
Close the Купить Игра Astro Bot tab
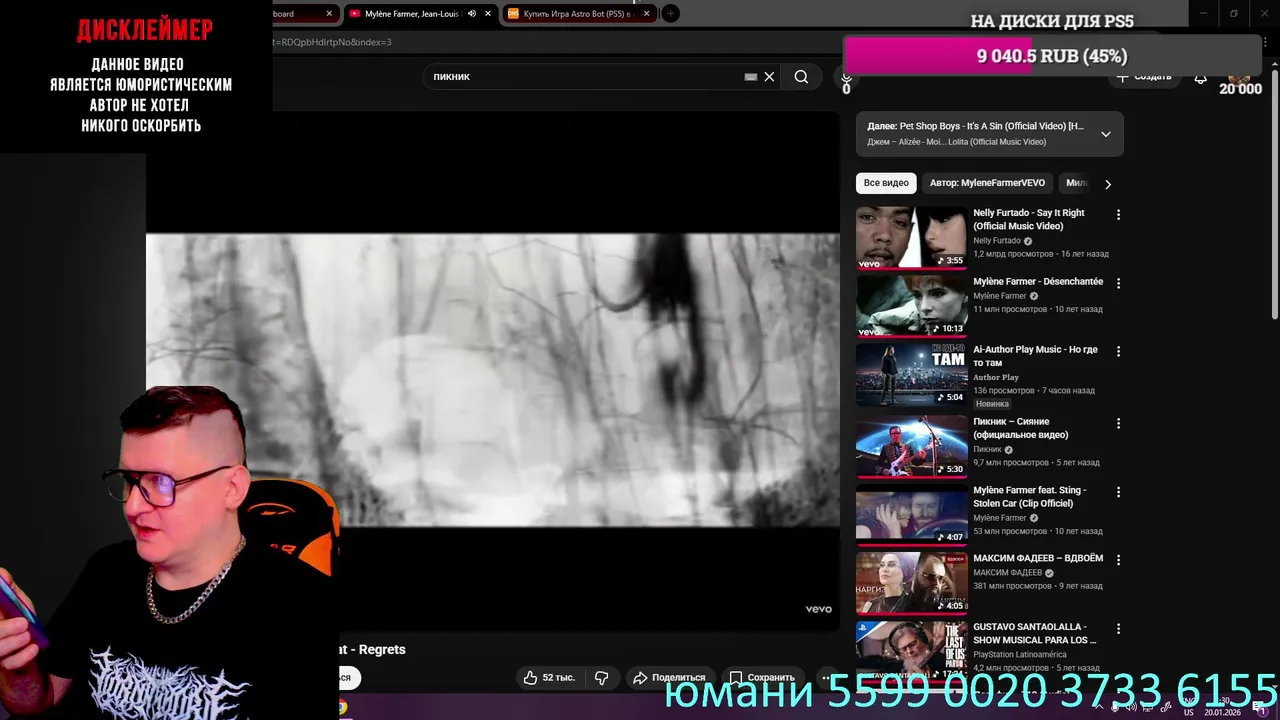click(x=647, y=14)
